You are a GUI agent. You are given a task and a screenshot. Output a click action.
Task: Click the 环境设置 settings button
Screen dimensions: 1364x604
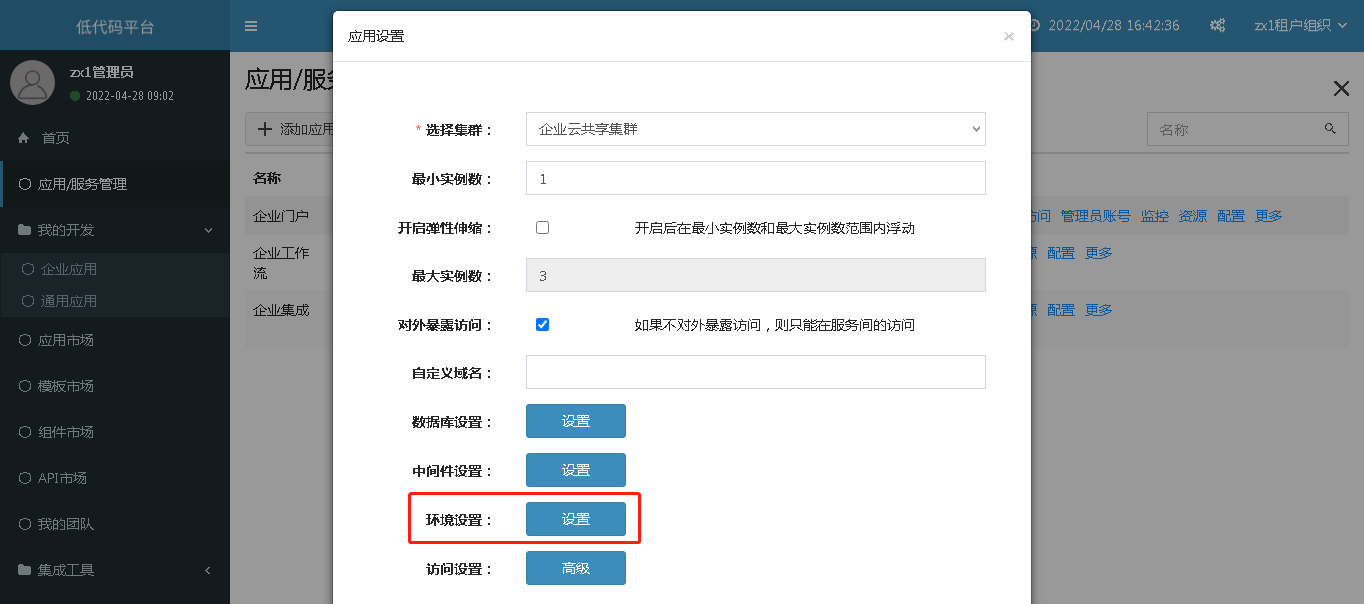click(x=575, y=519)
